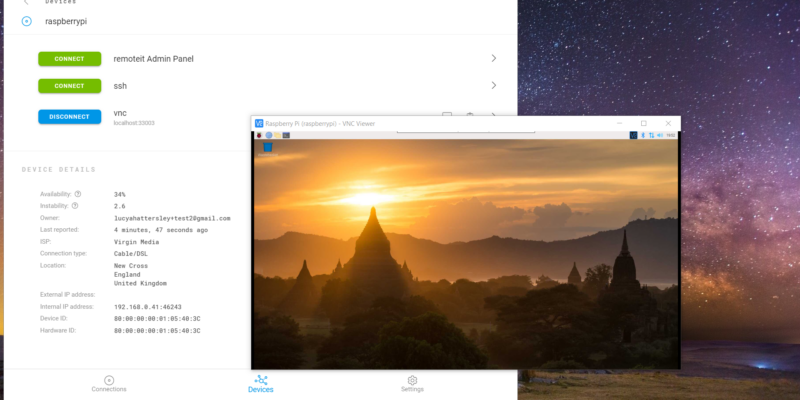The width and height of the screenshot is (800, 400).
Task: Click the volume speaker icon in Pi taskbar
Action: tap(660, 135)
